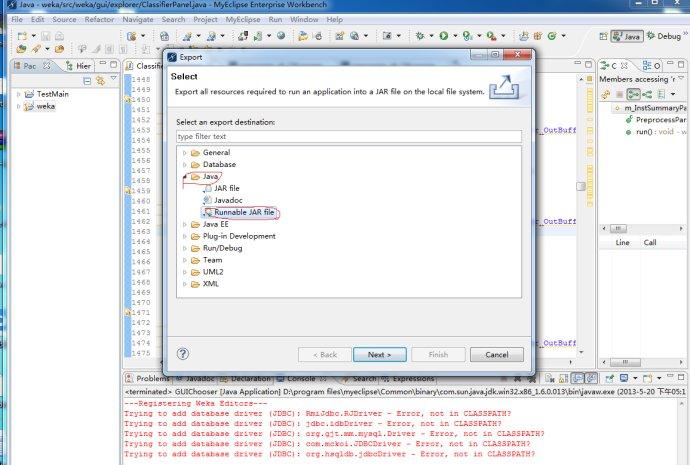Expand the Team category
Viewport: 690px width, 465px height.
(185, 260)
